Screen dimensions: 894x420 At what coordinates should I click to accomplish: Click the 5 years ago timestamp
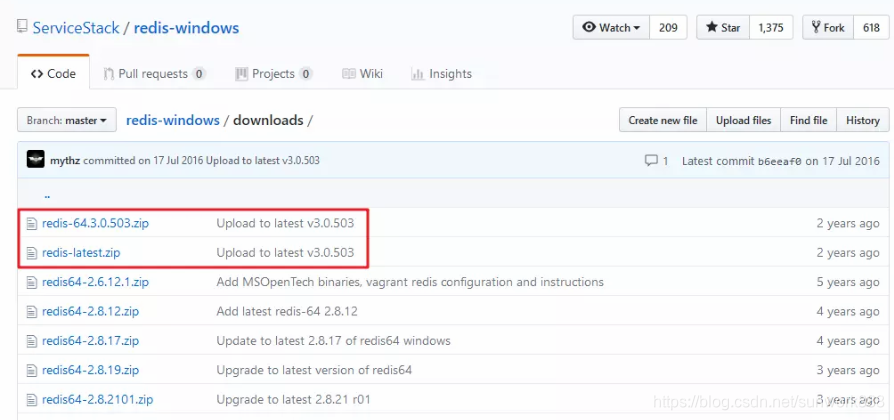[848, 282]
